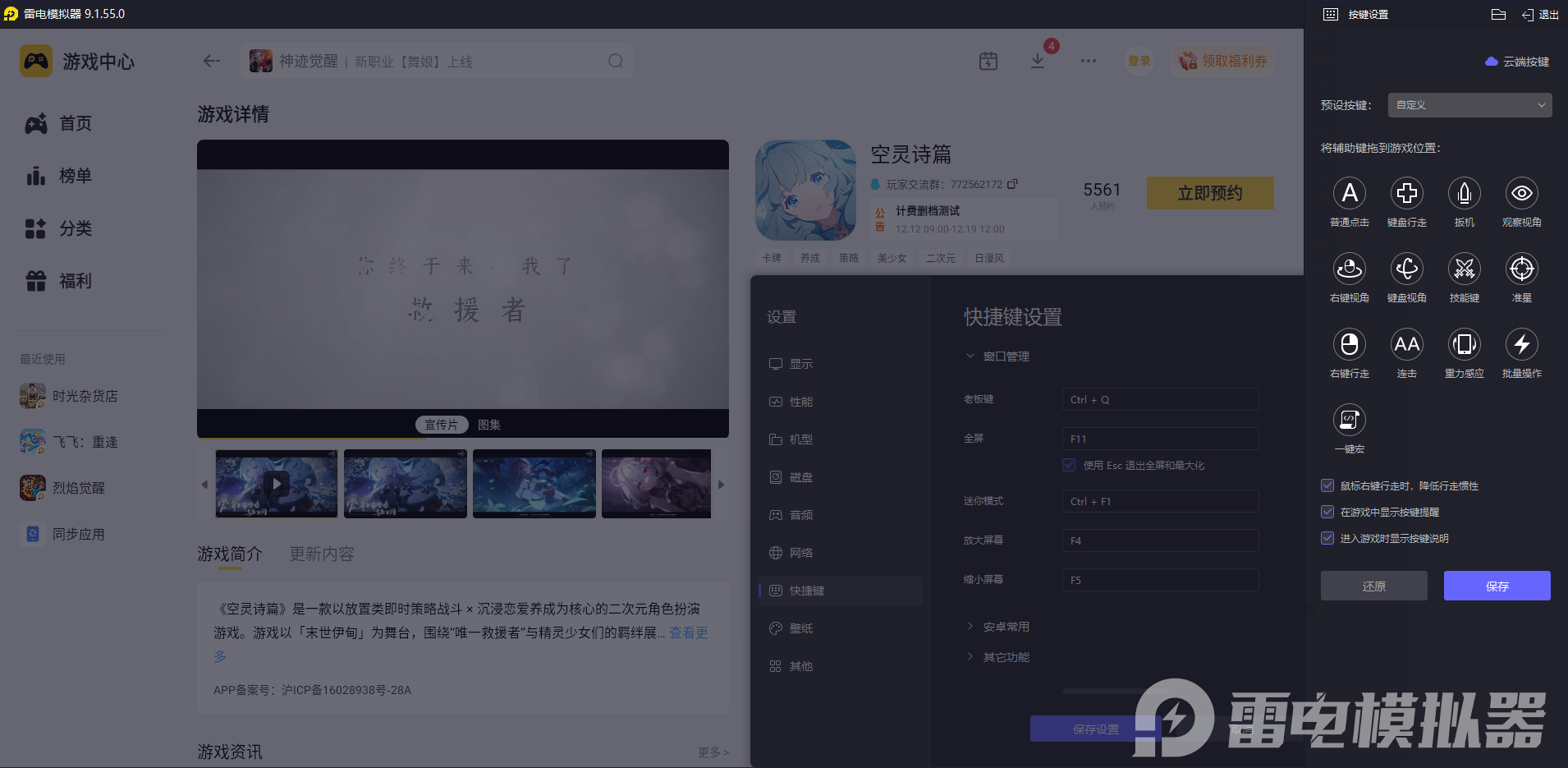
Task: Select the 重力感应 gravity sensor icon
Action: click(1465, 346)
